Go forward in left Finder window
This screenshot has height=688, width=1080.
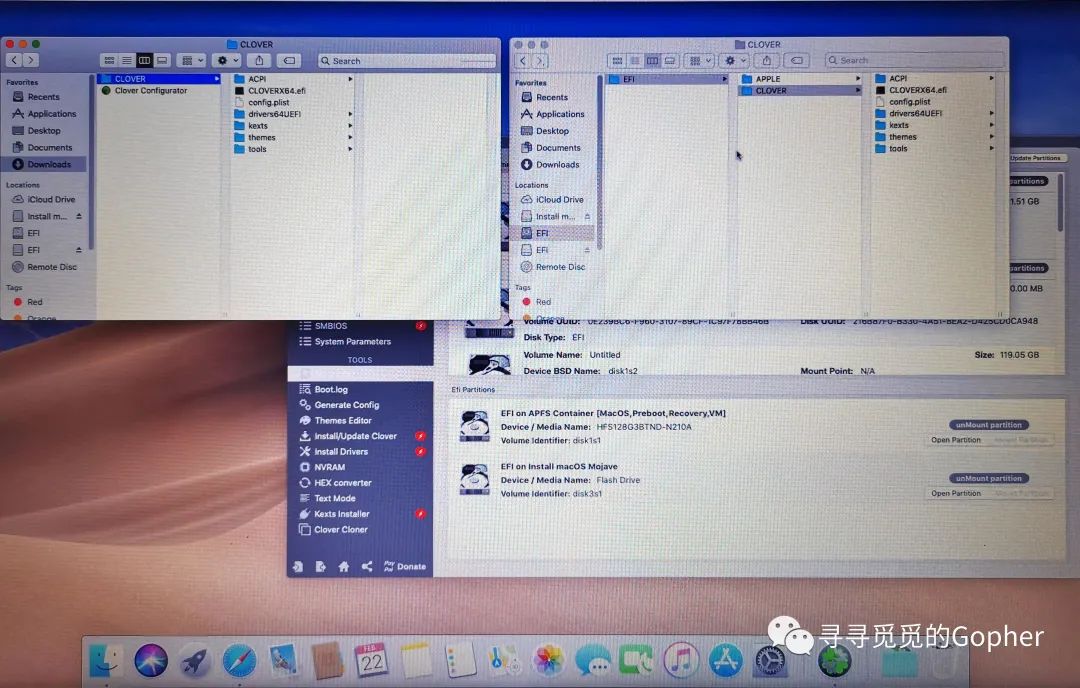[30, 61]
